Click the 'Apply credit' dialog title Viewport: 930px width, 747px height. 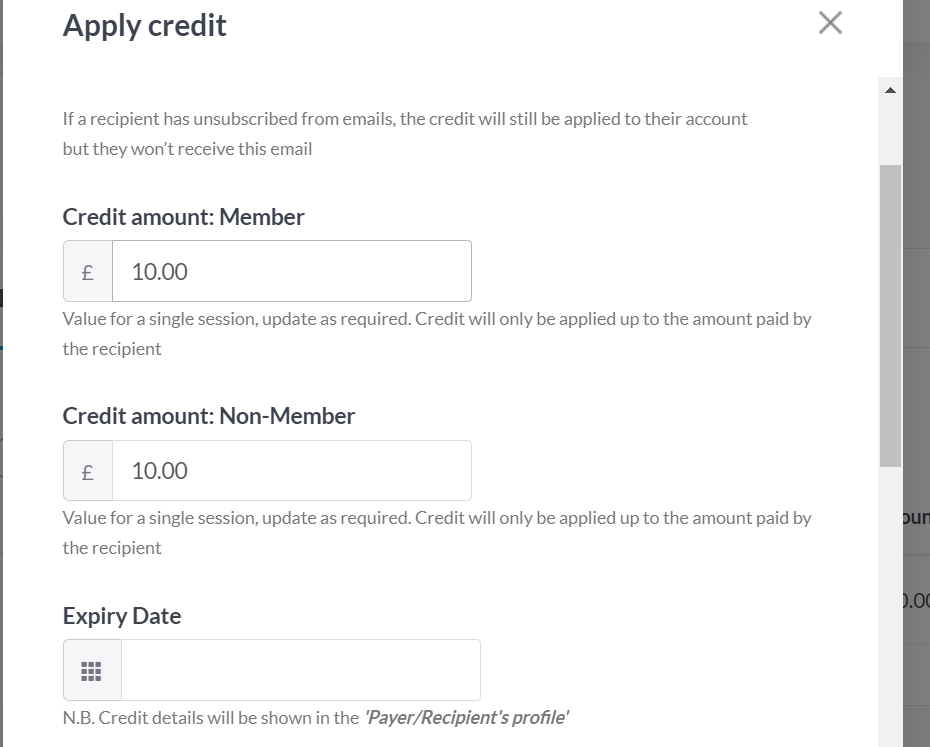145,26
